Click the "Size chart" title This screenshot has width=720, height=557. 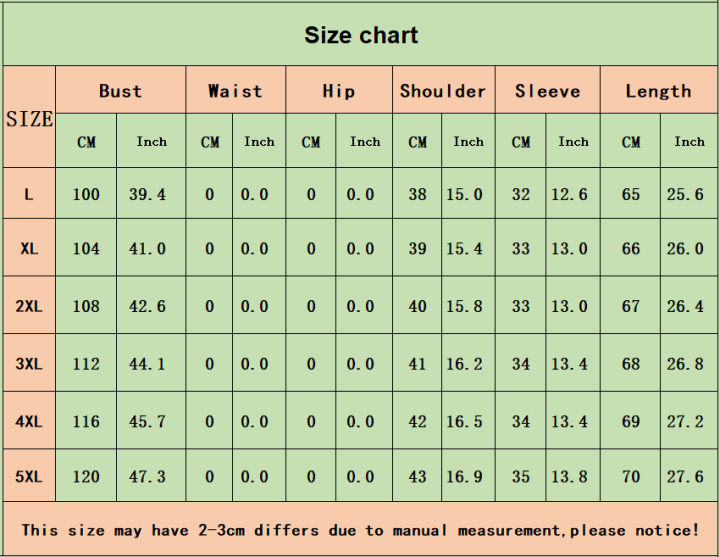point(361,35)
